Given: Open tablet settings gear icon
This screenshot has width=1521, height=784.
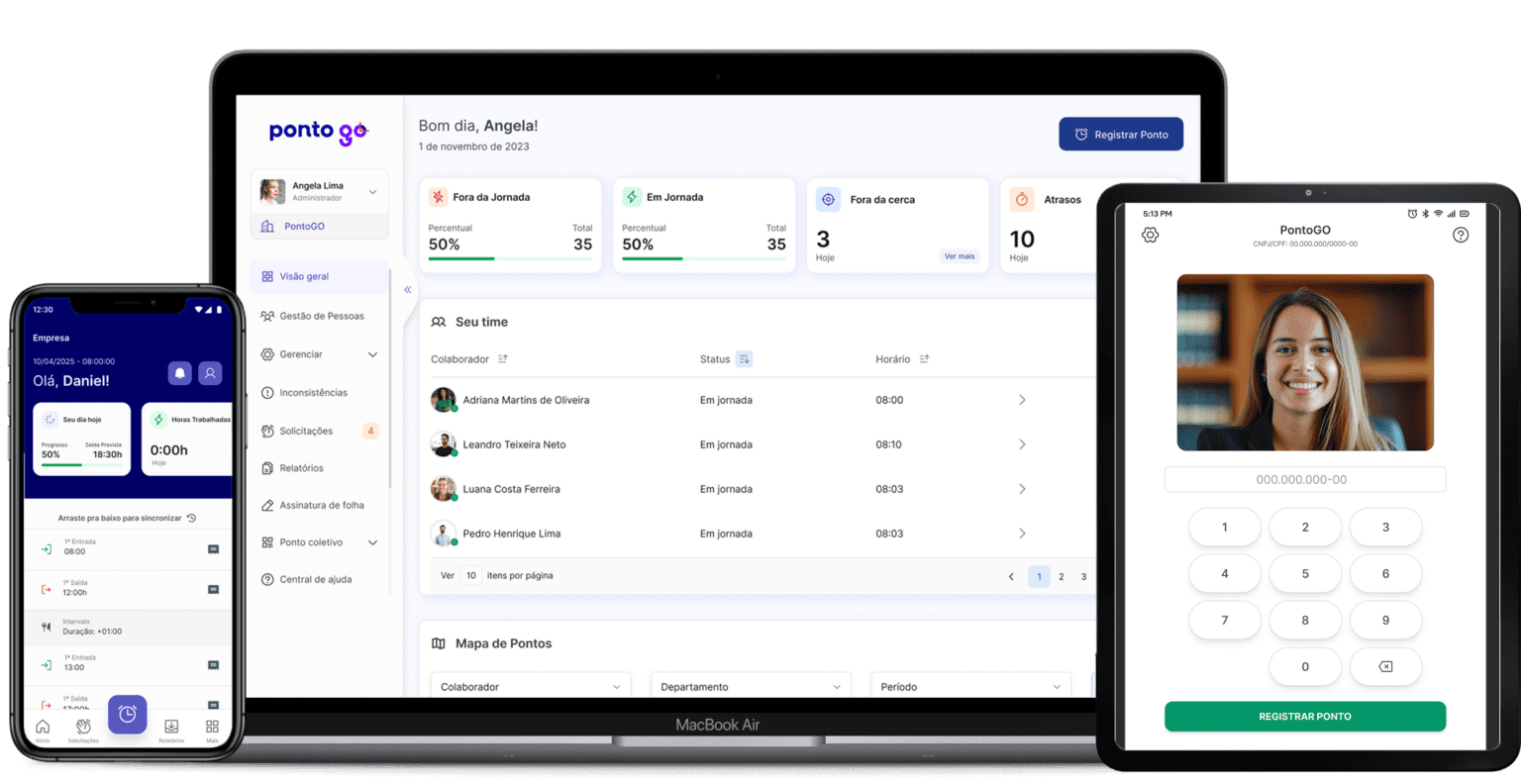Looking at the screenshot, I should pyautogui.click(x=1150, y=235).
